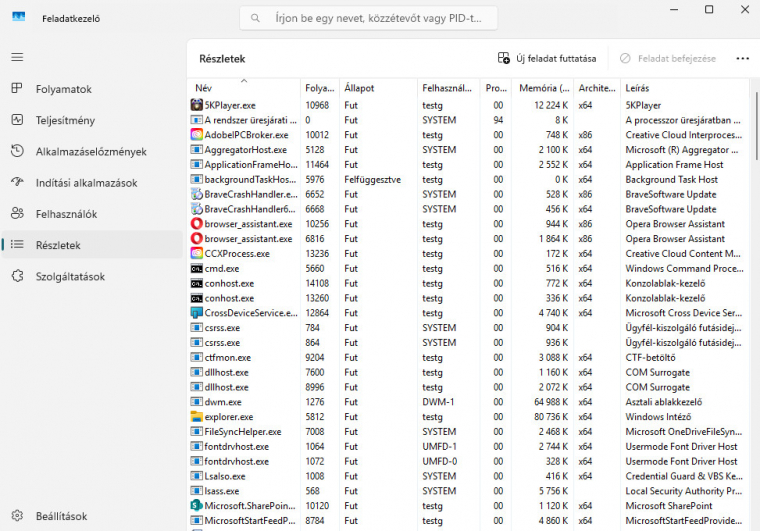This screenshot has width=760, height=531.
Task: Sort by the Leírás column header
Action: pyautogui.click(x=684, y=88)
